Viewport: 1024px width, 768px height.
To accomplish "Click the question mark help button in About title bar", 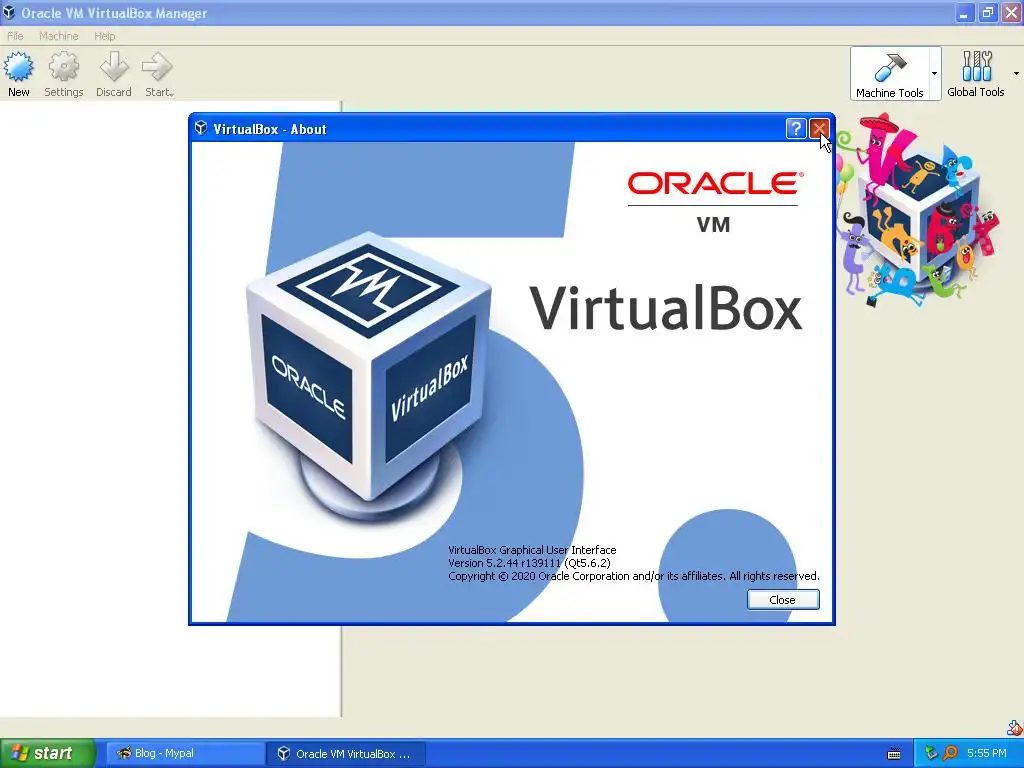I will pyautogui.click(x=795, y=129).
